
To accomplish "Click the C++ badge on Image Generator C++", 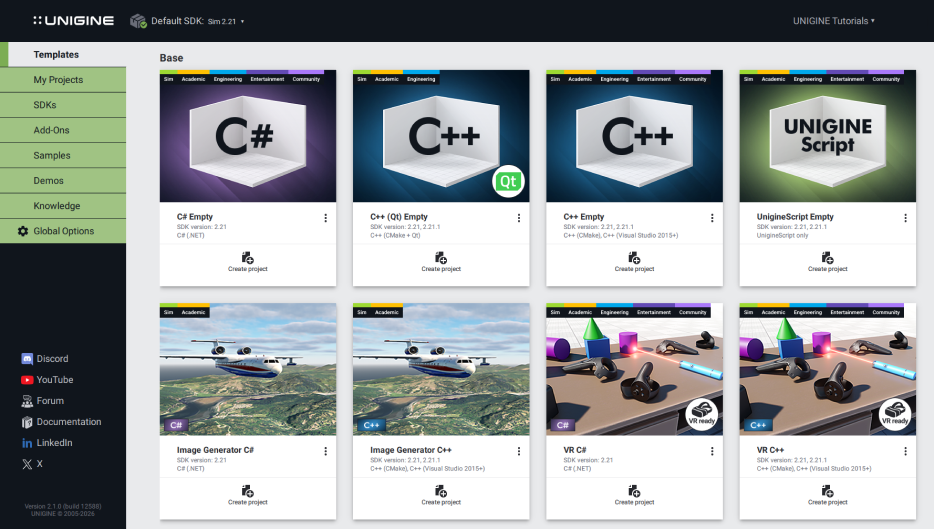I will (x=371, y=425).
